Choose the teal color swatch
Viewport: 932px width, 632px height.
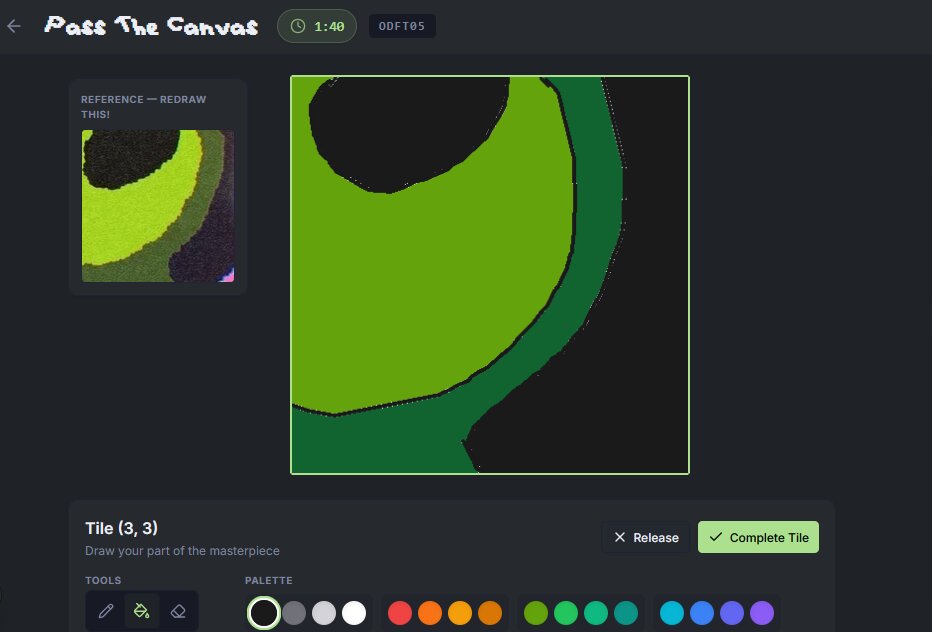[x=626, y=612]
